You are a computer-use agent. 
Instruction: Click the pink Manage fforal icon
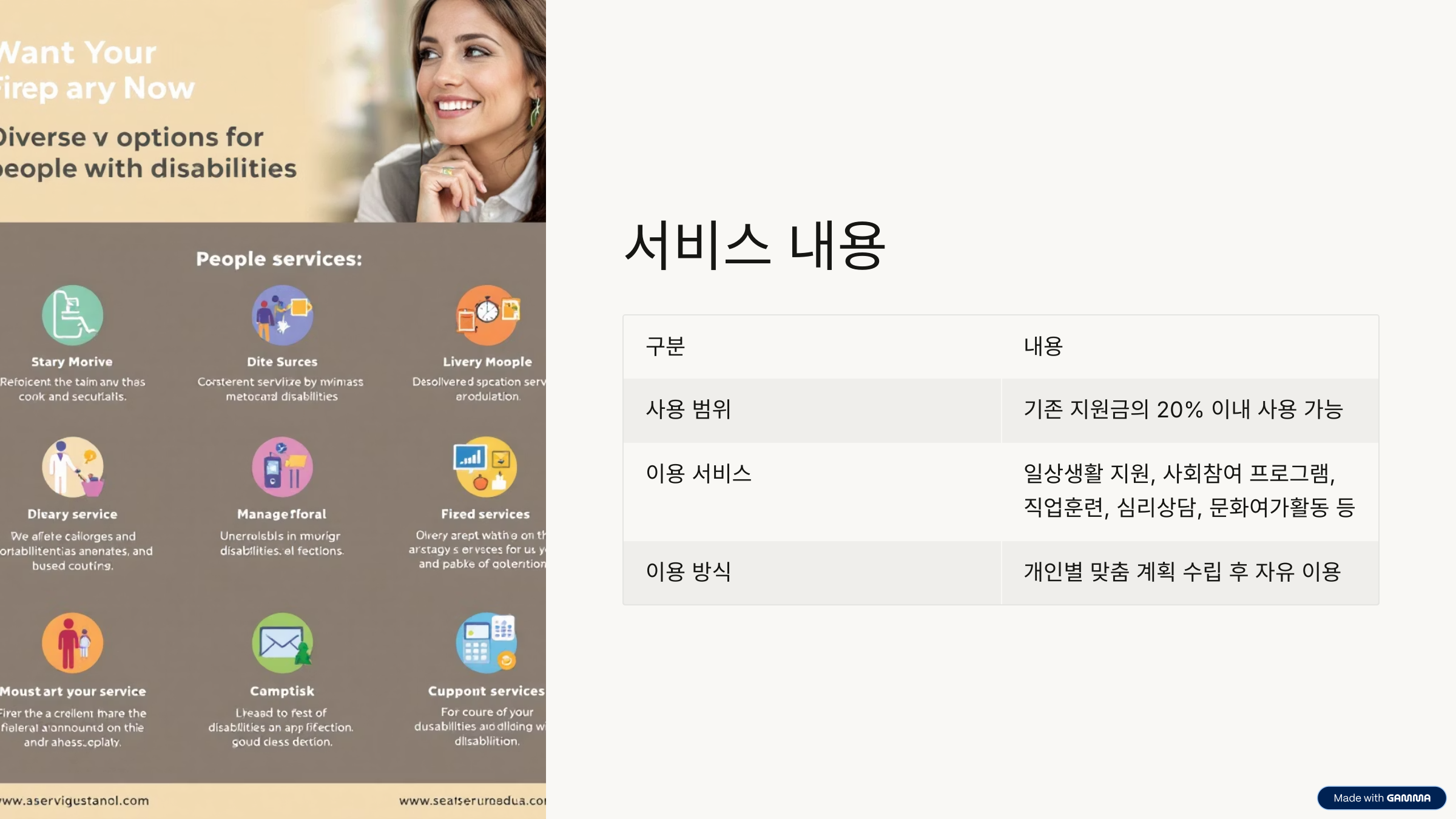[282, 467]
